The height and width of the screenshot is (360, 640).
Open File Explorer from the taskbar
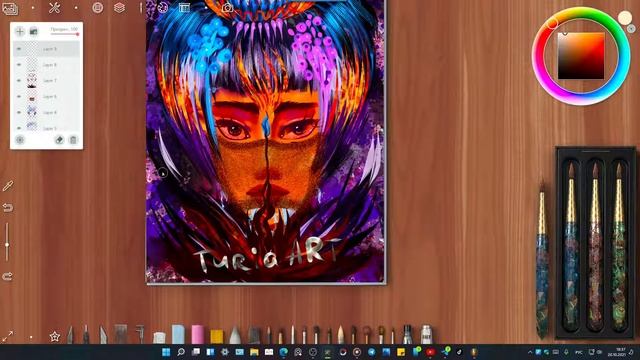(x=254, y=352)
